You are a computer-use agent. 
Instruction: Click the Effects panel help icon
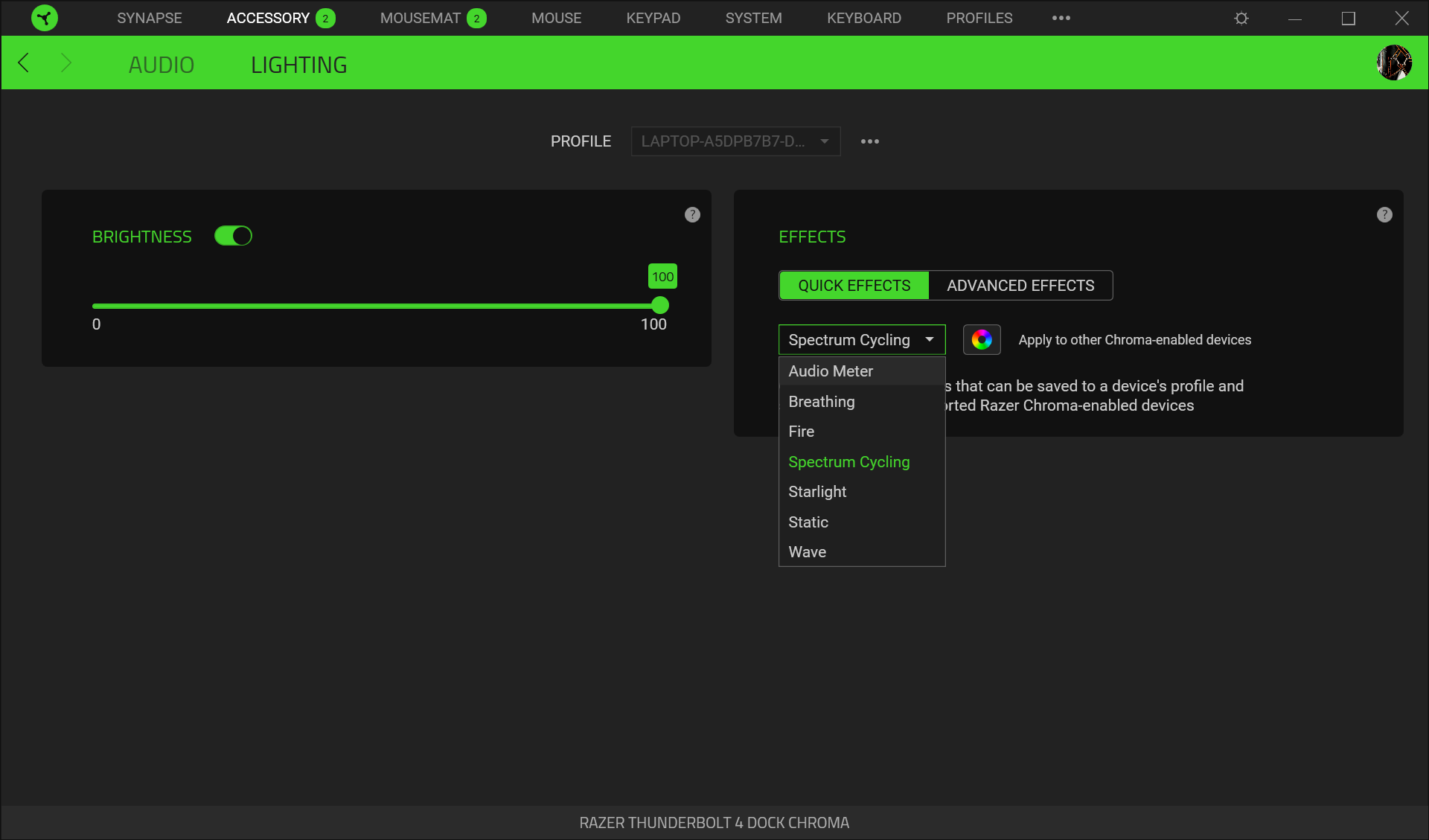[x=1384, y=214]
